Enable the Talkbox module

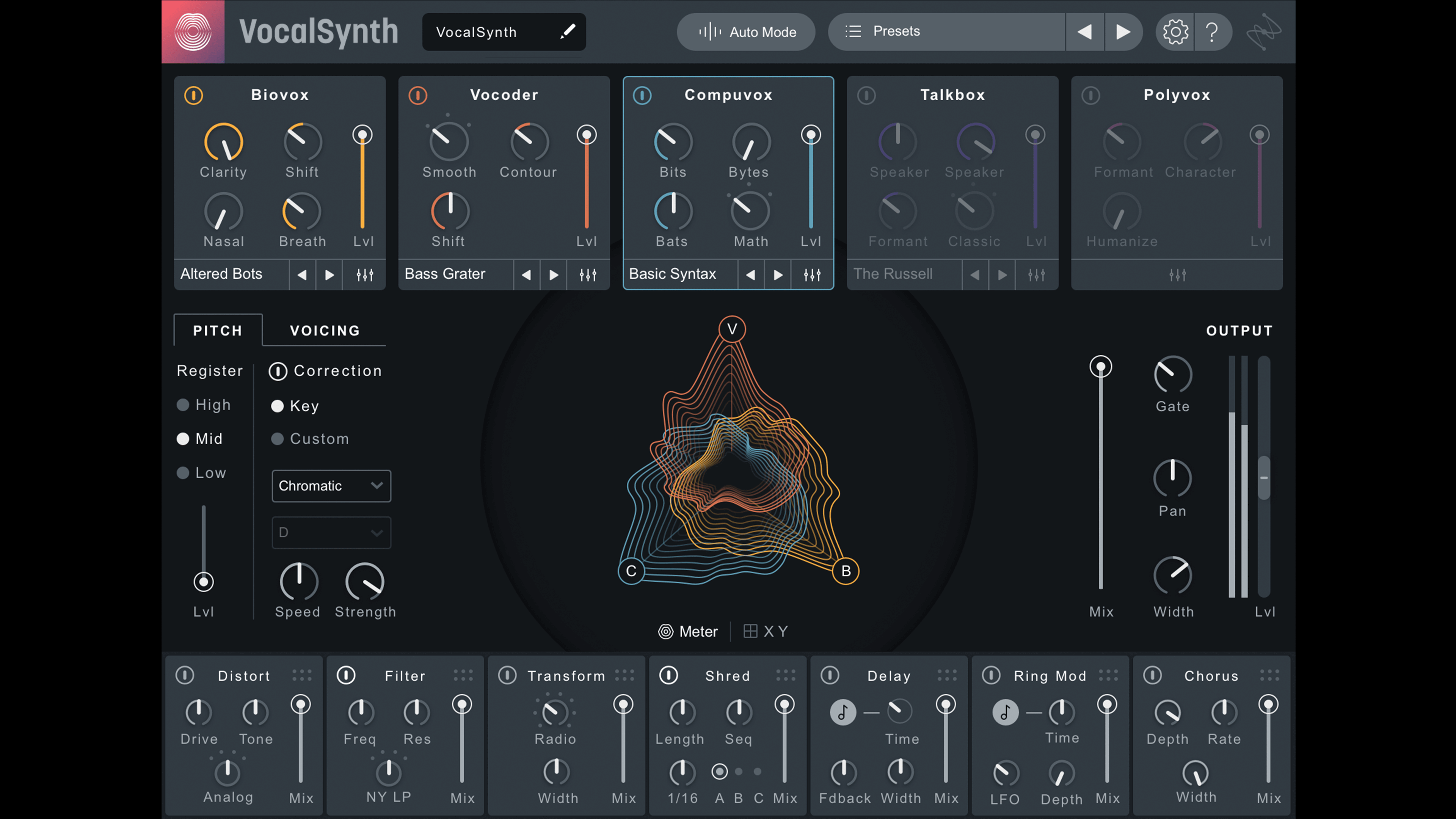tap(866, 95)
